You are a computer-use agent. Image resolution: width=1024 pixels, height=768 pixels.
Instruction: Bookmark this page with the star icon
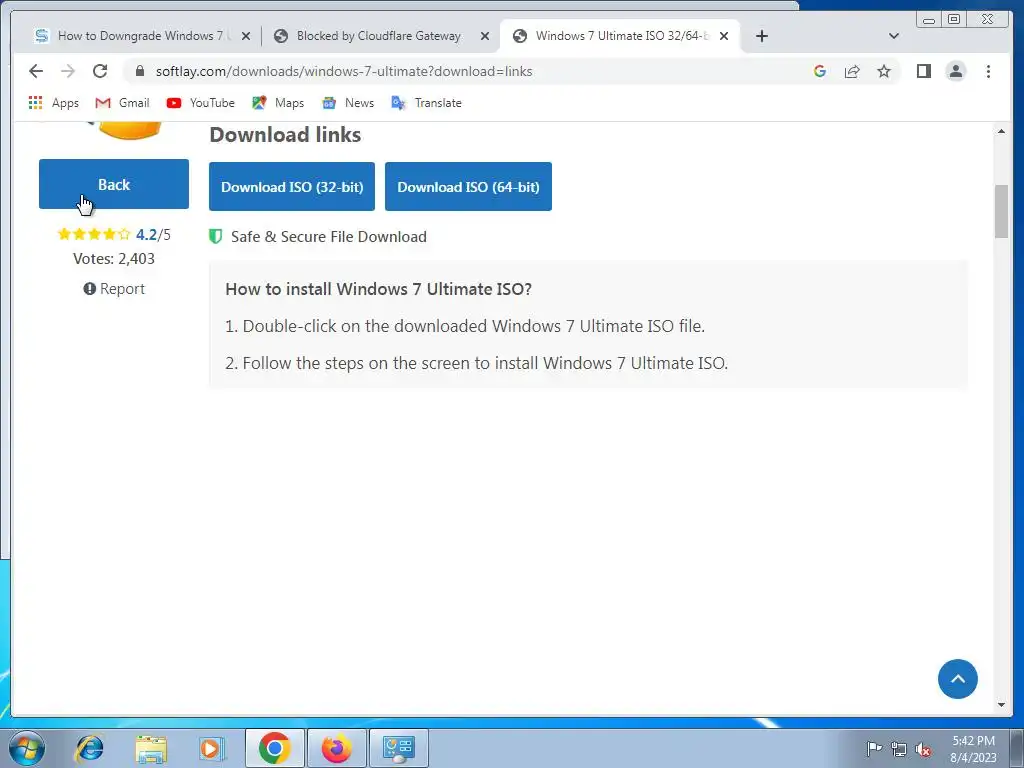[884, 71]
